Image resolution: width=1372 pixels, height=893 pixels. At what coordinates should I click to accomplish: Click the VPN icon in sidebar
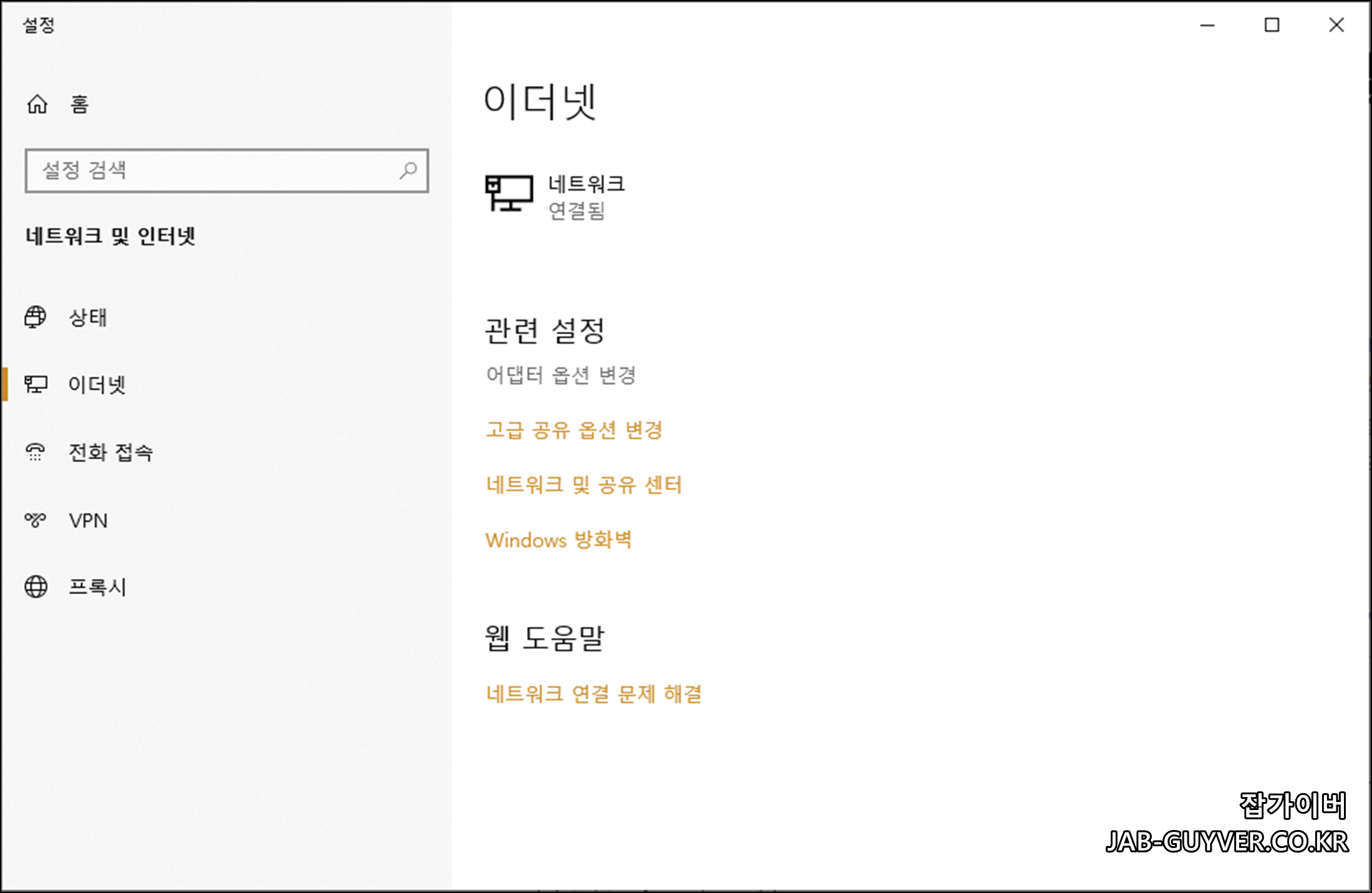[x=36, y=519]
